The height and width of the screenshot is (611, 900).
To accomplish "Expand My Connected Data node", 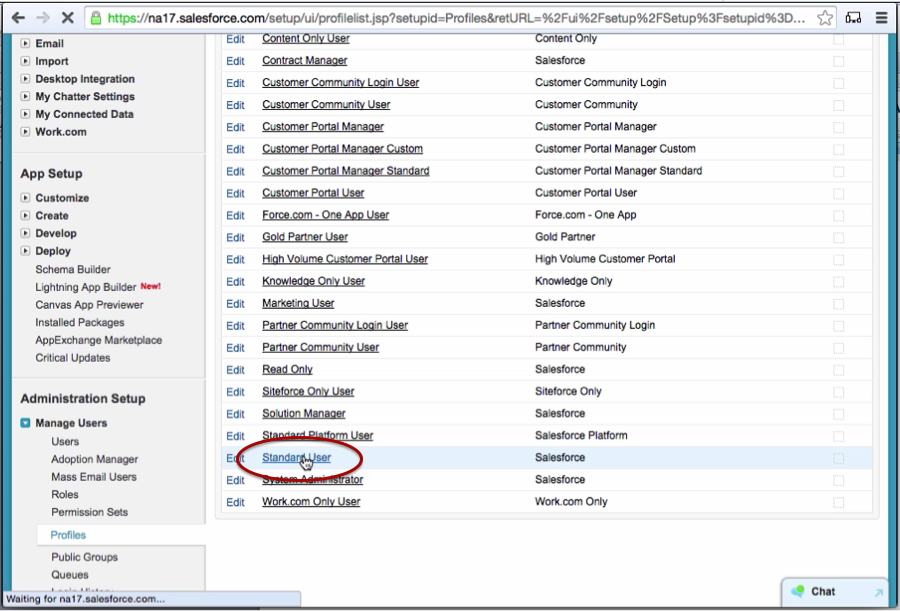I will click(x=25, y=114).
